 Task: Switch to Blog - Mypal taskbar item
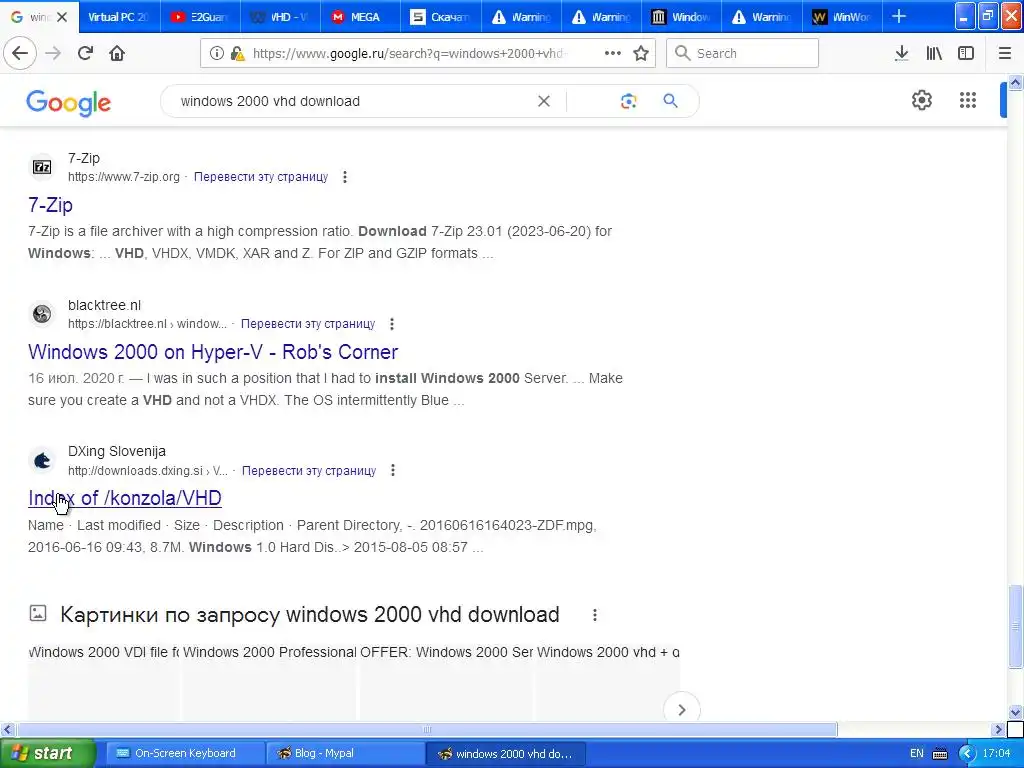(x=345, y=753)
